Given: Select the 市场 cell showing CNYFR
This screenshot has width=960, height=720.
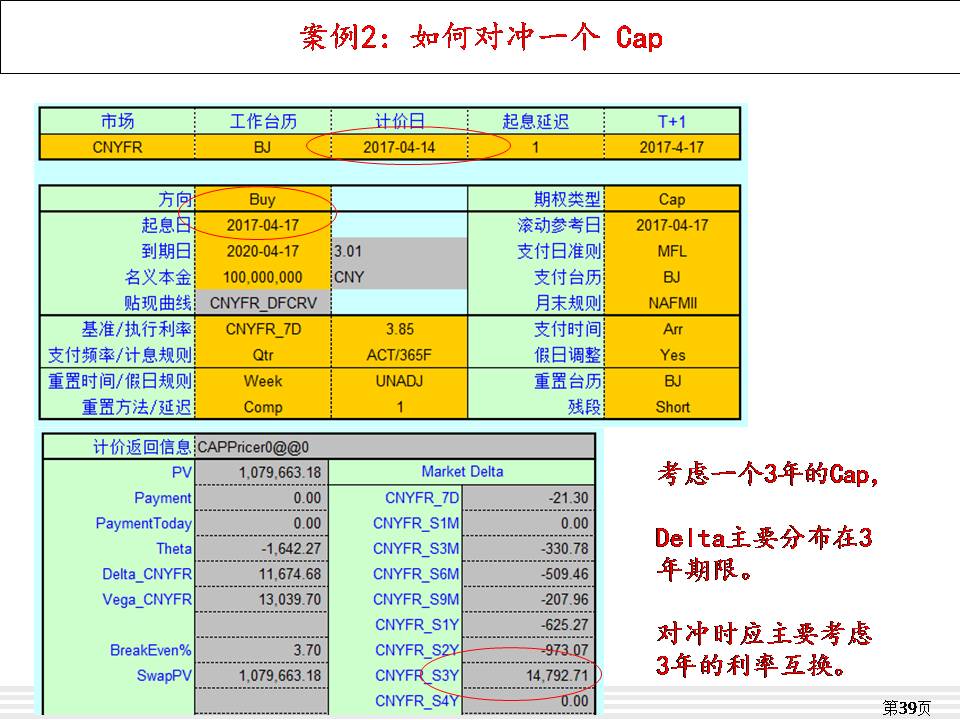Looking at the screenshot, I should coord(117,147).
